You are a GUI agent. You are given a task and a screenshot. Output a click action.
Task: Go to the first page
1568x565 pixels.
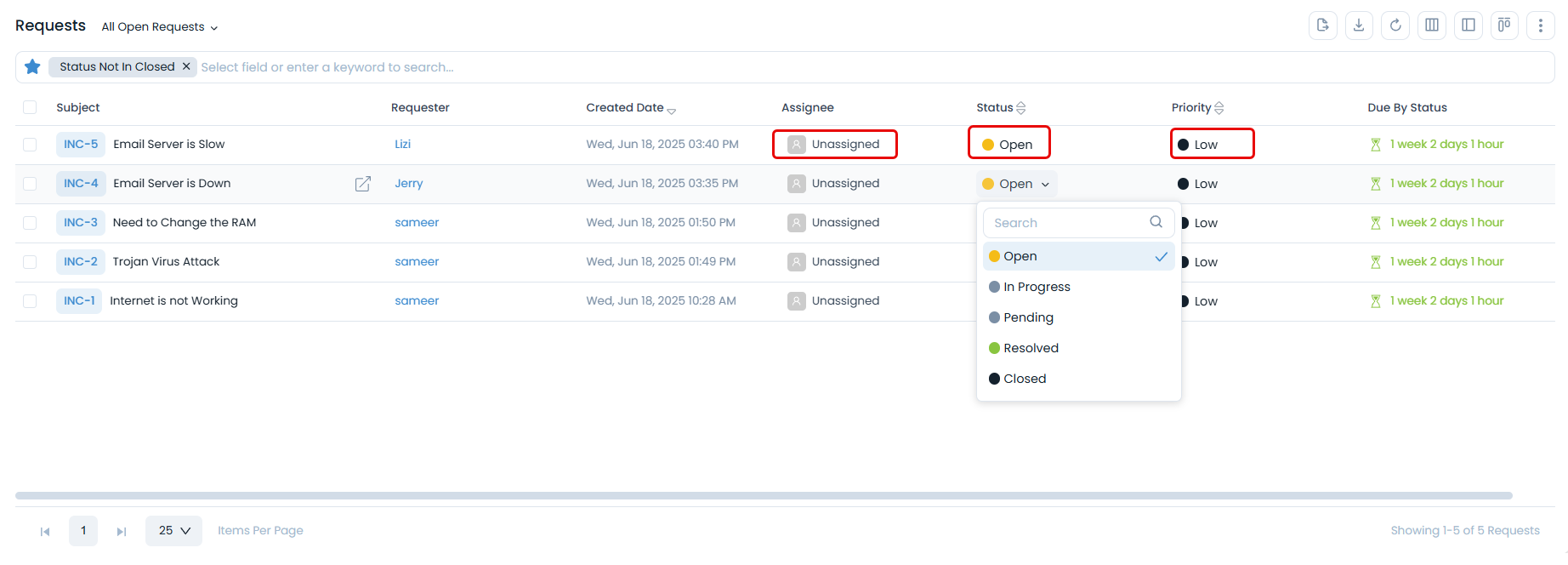45,532
